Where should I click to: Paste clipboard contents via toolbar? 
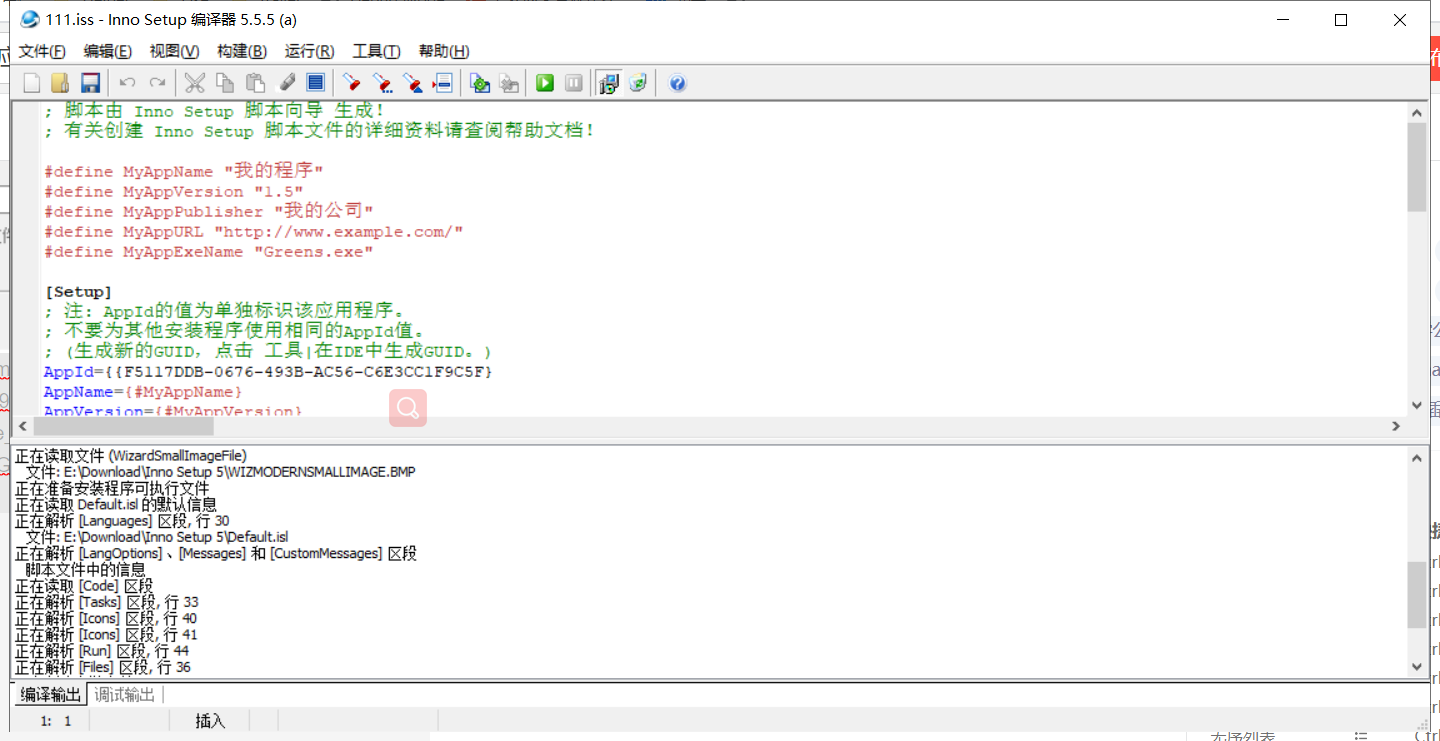[x=255, y=83]
